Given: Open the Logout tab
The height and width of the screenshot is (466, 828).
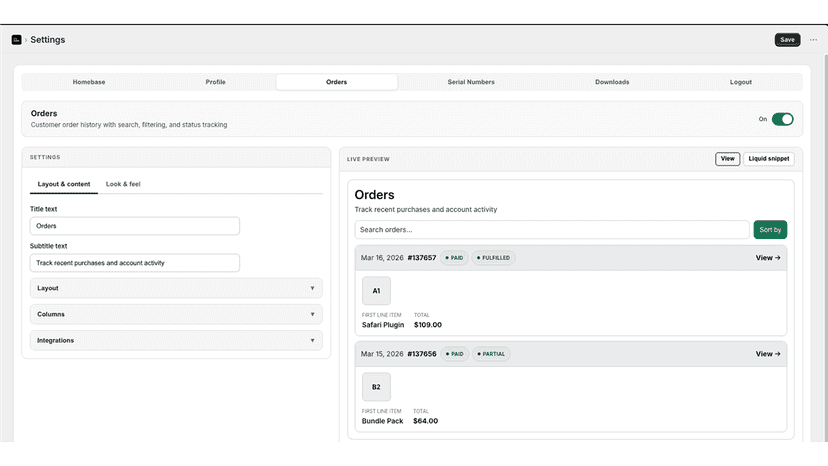Looking at the screenshot, I should click(740, 82).
